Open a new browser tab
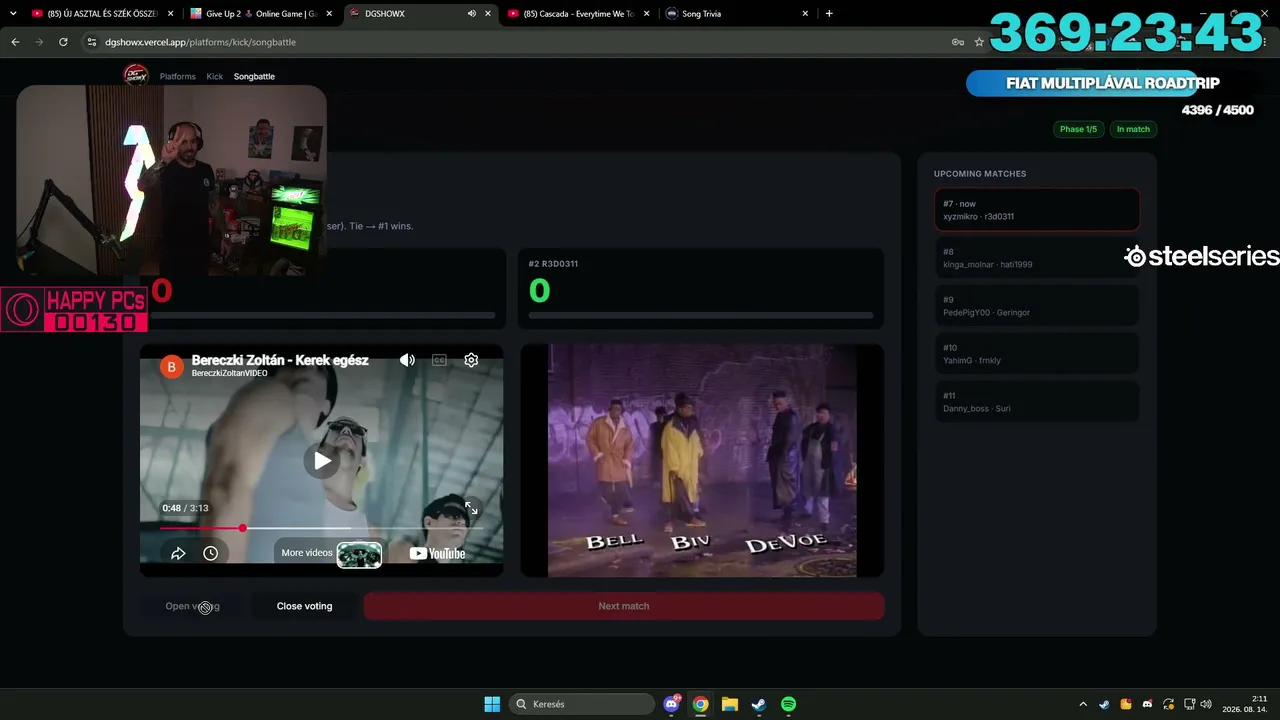This screenshot has width=1280, height=720. [x=829, y=14]
